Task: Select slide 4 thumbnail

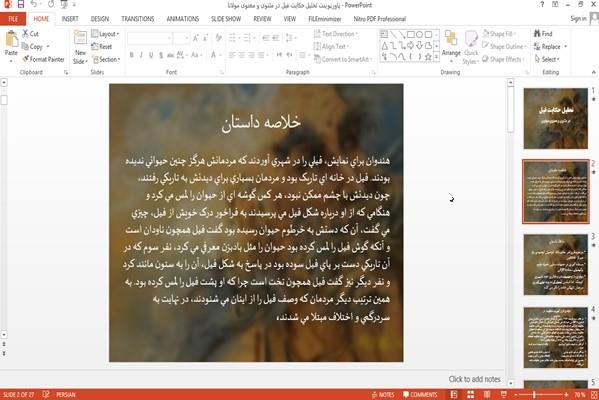Action: (555, 338)
